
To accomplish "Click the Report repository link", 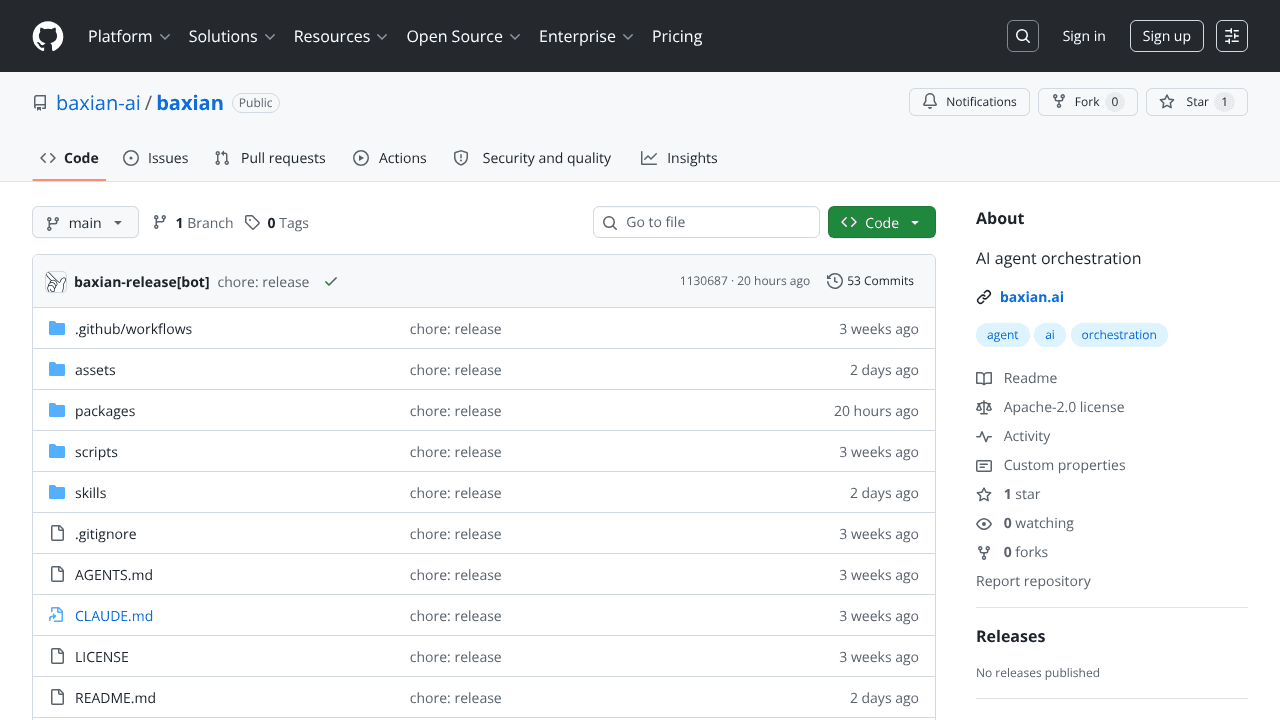I will [x=1033, y=581].
